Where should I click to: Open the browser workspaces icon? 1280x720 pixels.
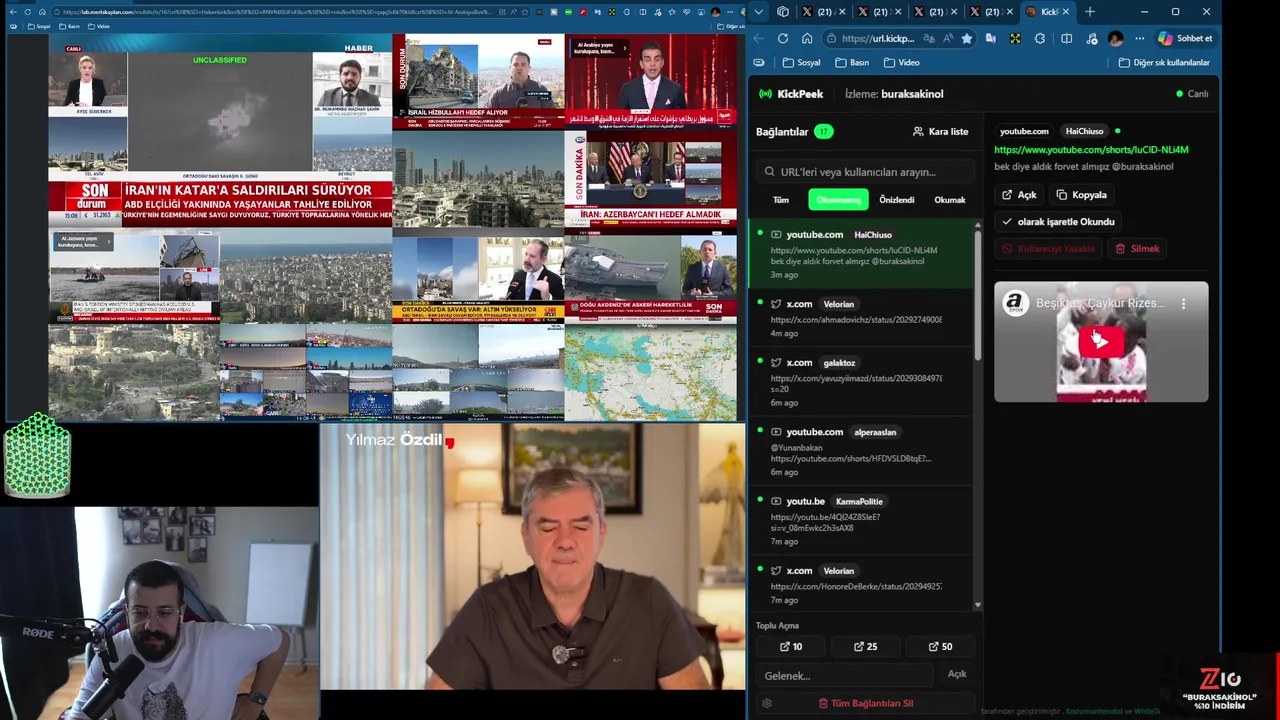[783, 12]
